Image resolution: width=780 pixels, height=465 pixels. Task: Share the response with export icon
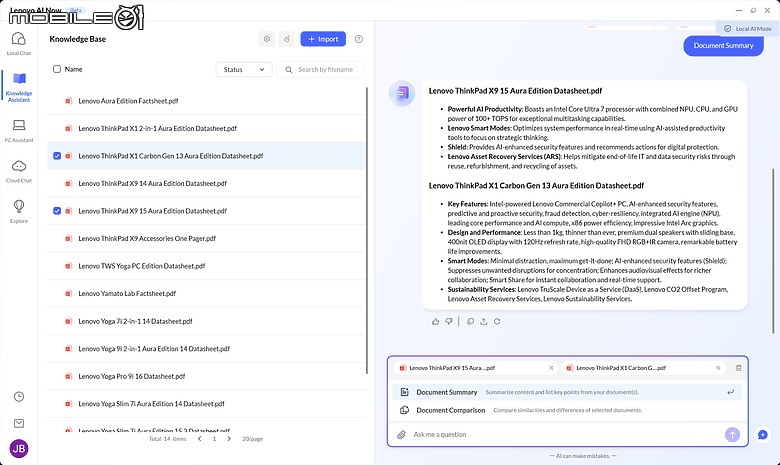click(484, 322)
